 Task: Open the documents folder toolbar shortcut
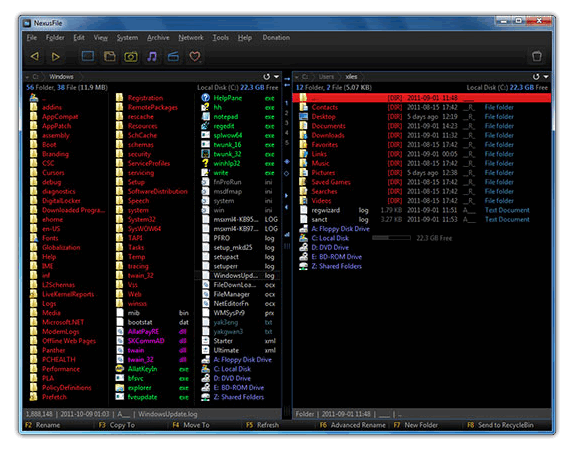[x=109, y=56]
